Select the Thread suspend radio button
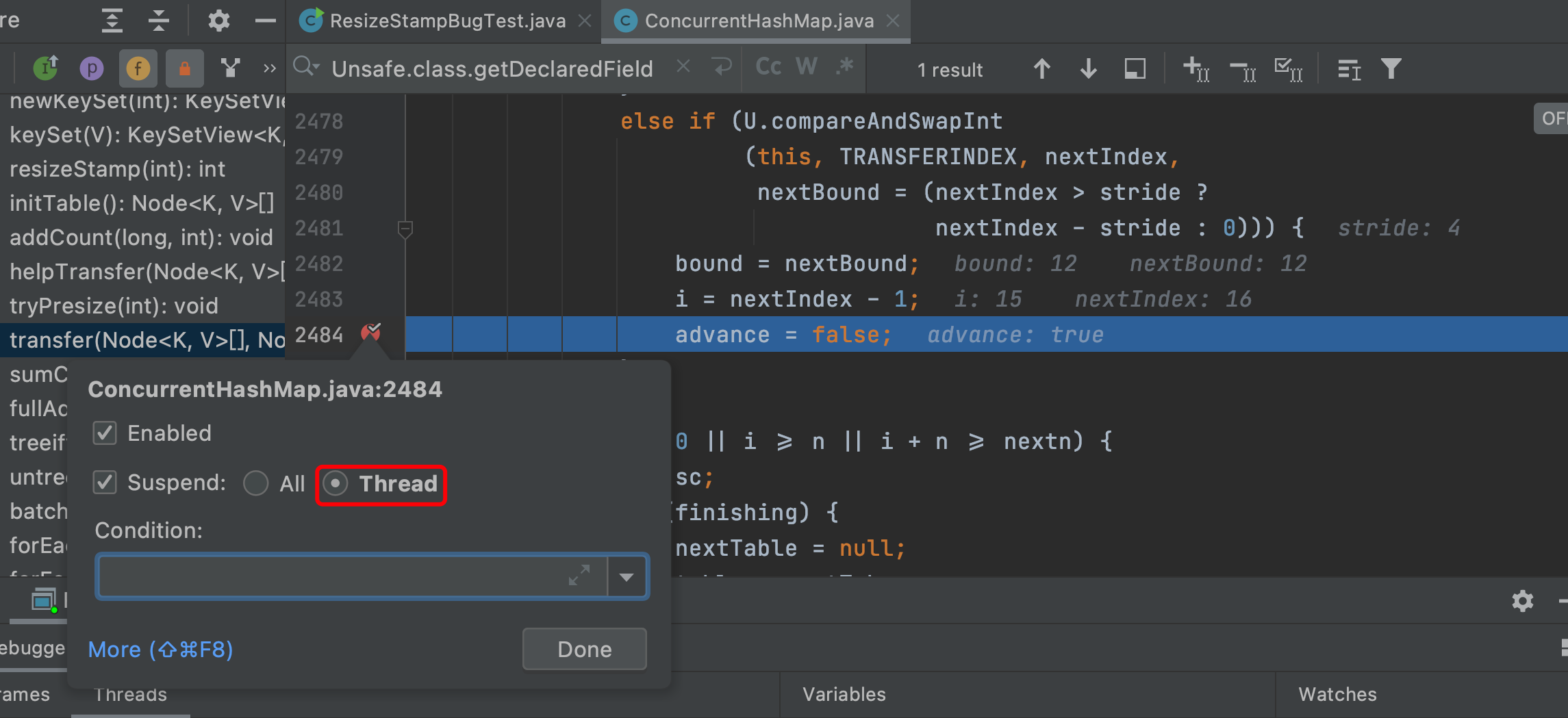 pyautogui.click(x=336, y=483)
